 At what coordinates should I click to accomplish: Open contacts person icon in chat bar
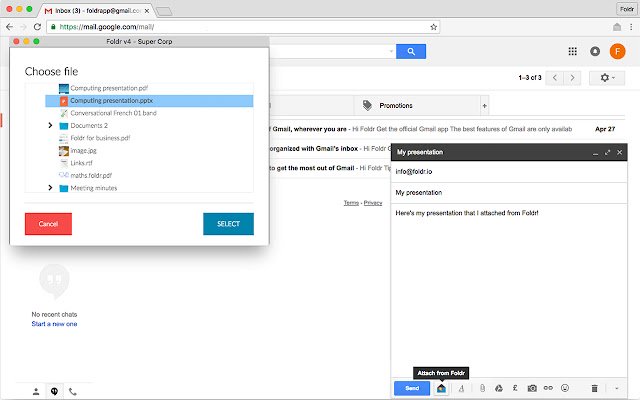36,391
